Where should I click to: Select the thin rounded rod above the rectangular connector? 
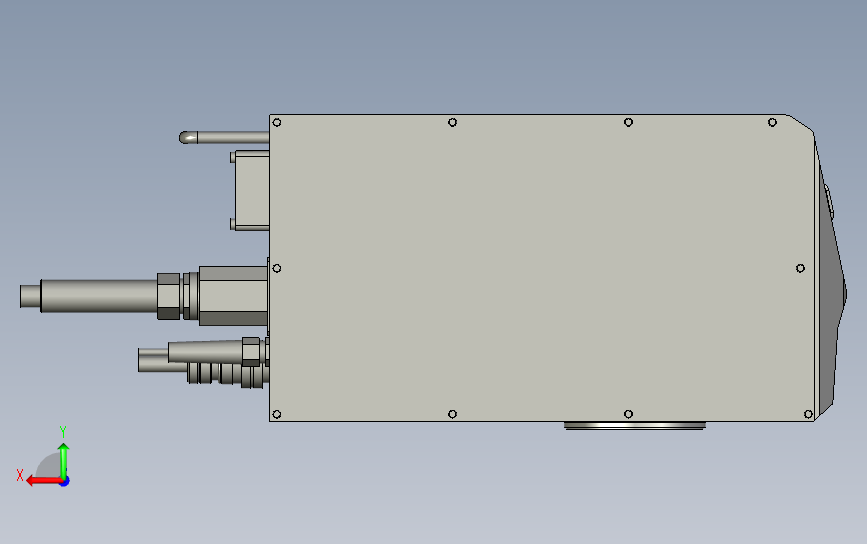click(224, 137)
